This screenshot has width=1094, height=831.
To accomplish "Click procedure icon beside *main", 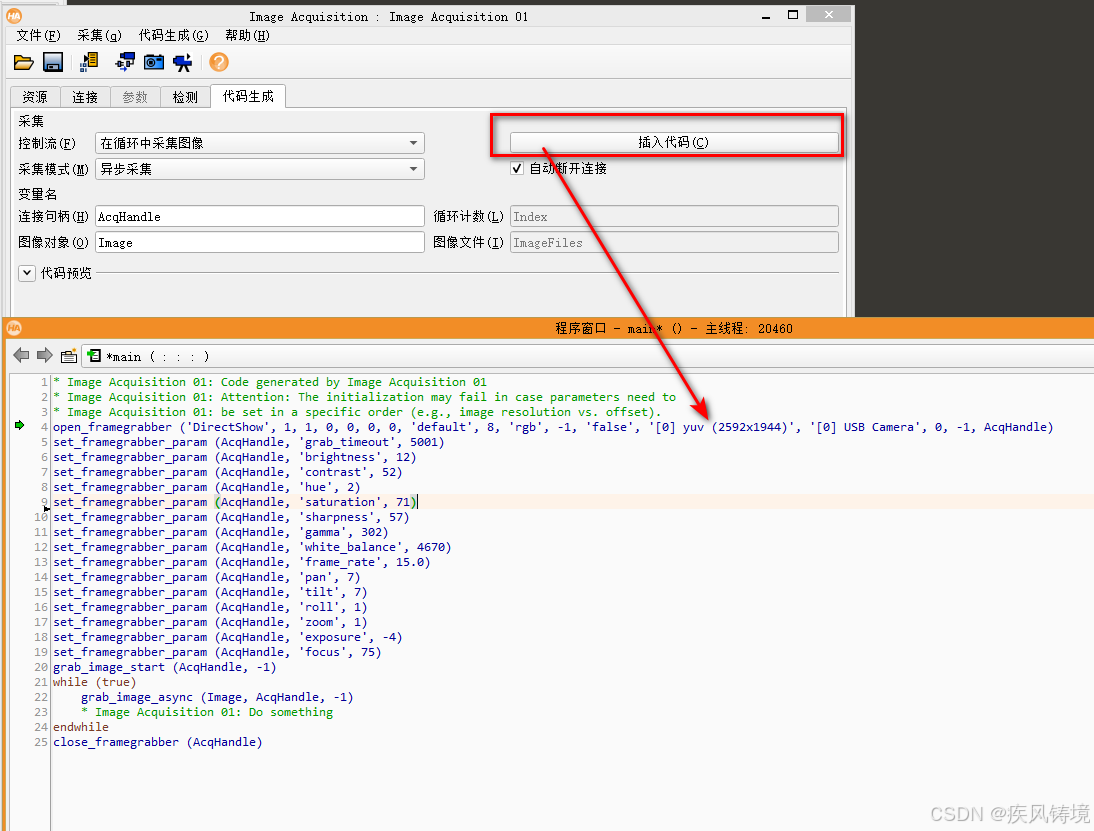I will click(x=94, y=356).
